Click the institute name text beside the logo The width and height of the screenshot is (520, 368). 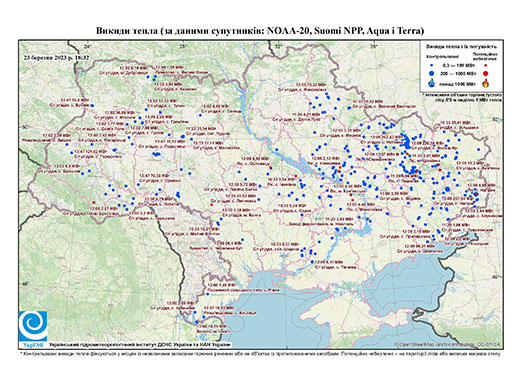140,344
